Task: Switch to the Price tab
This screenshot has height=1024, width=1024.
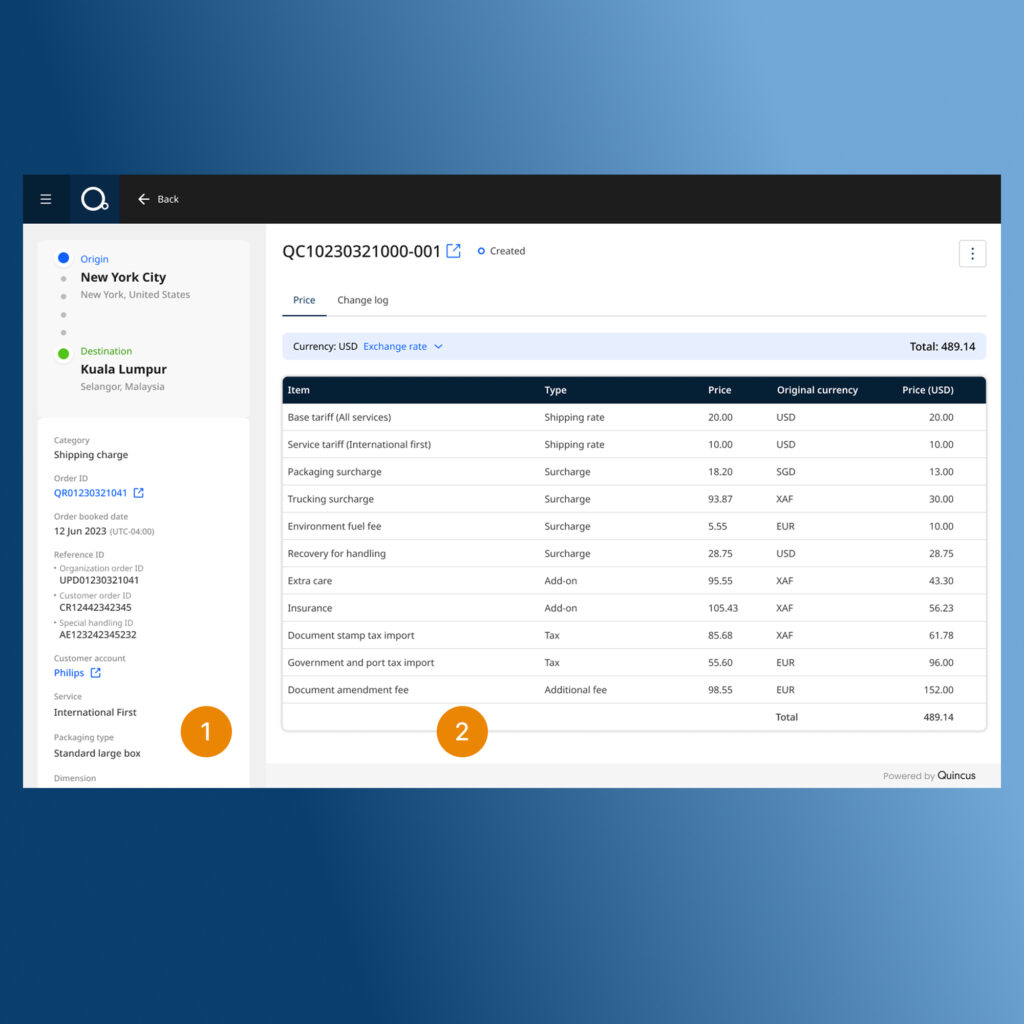Action: 304,300
